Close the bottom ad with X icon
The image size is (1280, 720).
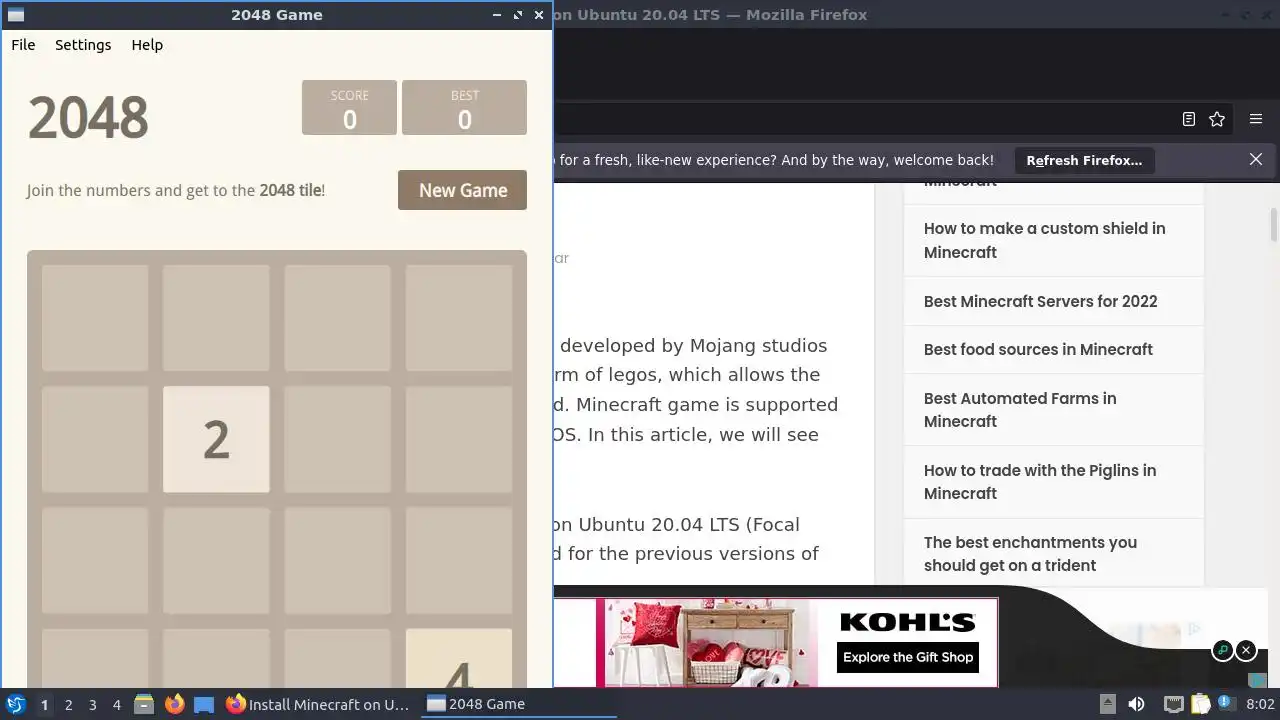[1246, 650]
